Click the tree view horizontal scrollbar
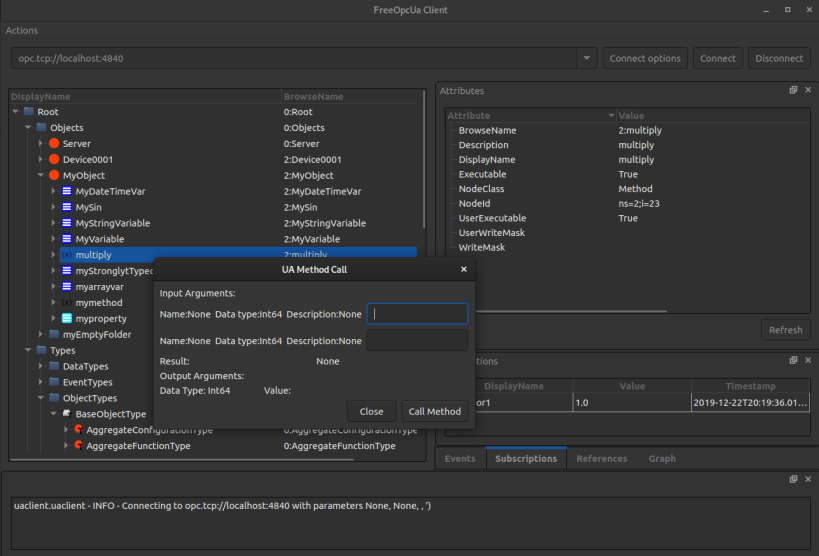The image size is (819, 556). (x=182, y=460)
